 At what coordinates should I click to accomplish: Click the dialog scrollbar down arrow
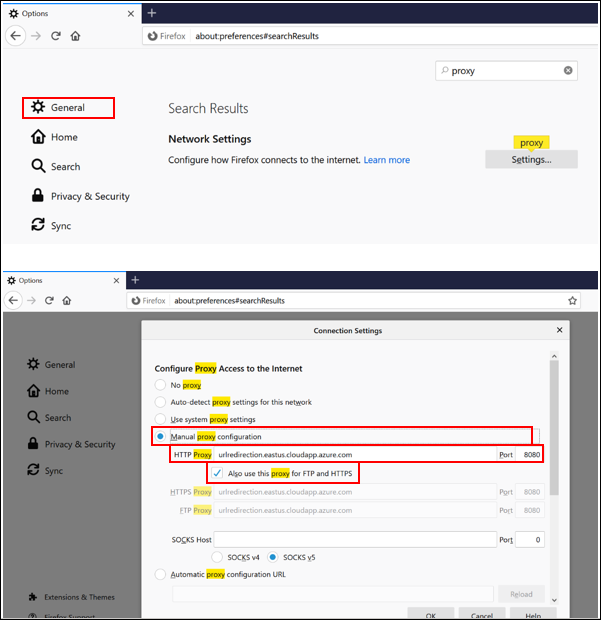[554, 600]
